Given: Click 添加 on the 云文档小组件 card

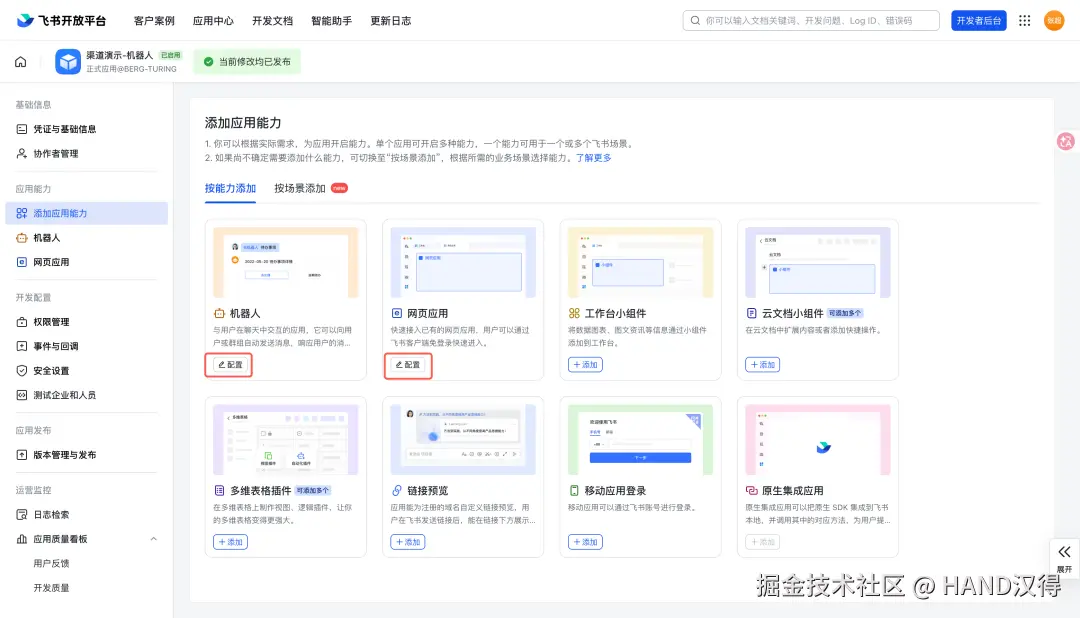Looking at the screenshot, I should (x=762, y=364).
